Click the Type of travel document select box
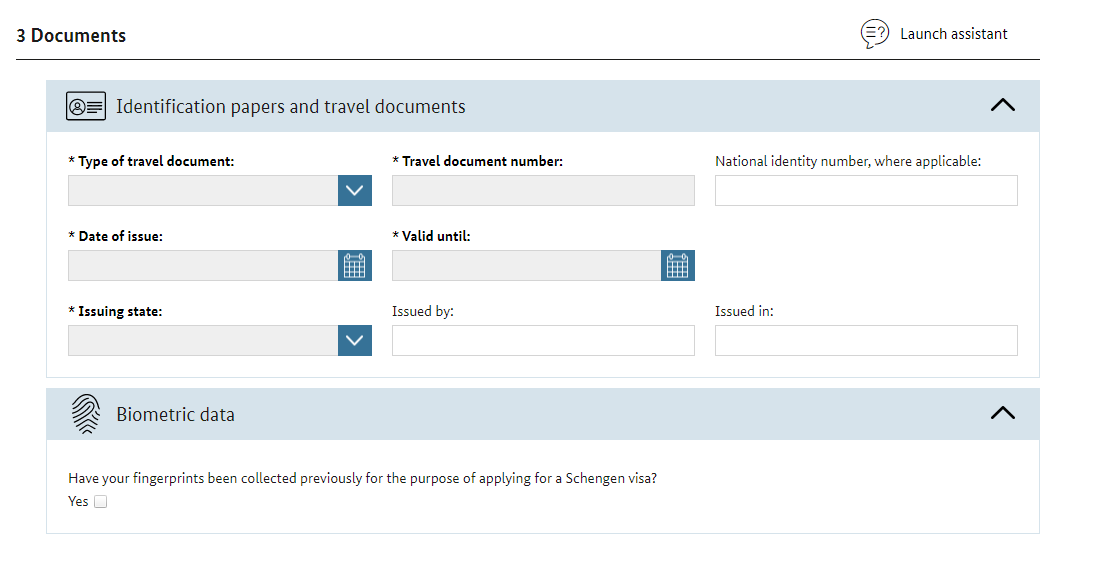1099x569 pixels. click(x=203, y=191)
